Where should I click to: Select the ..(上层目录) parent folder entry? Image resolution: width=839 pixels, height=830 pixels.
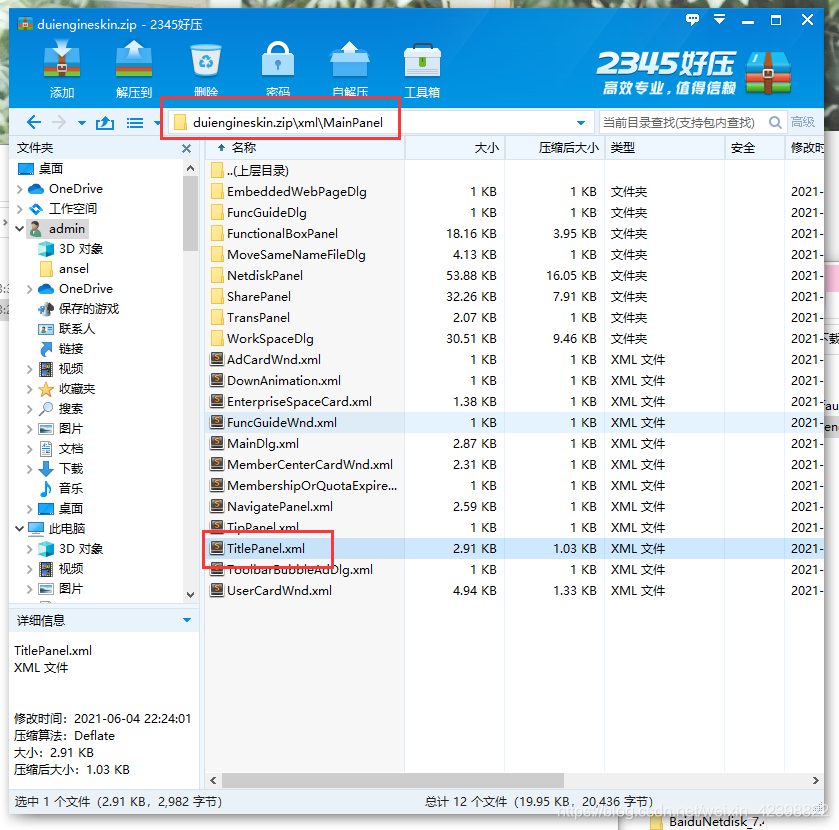pyautogui.click(x=257, y=171)
